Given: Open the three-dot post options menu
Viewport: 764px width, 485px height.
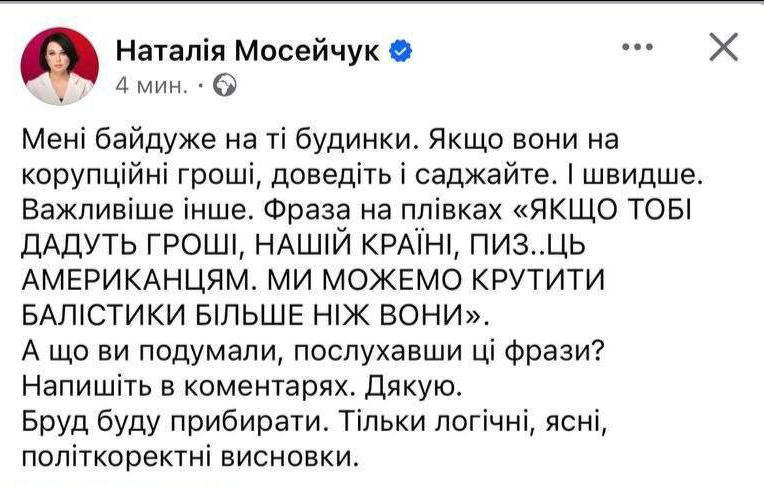Looking at the screenshot, I should pos(636,48).
